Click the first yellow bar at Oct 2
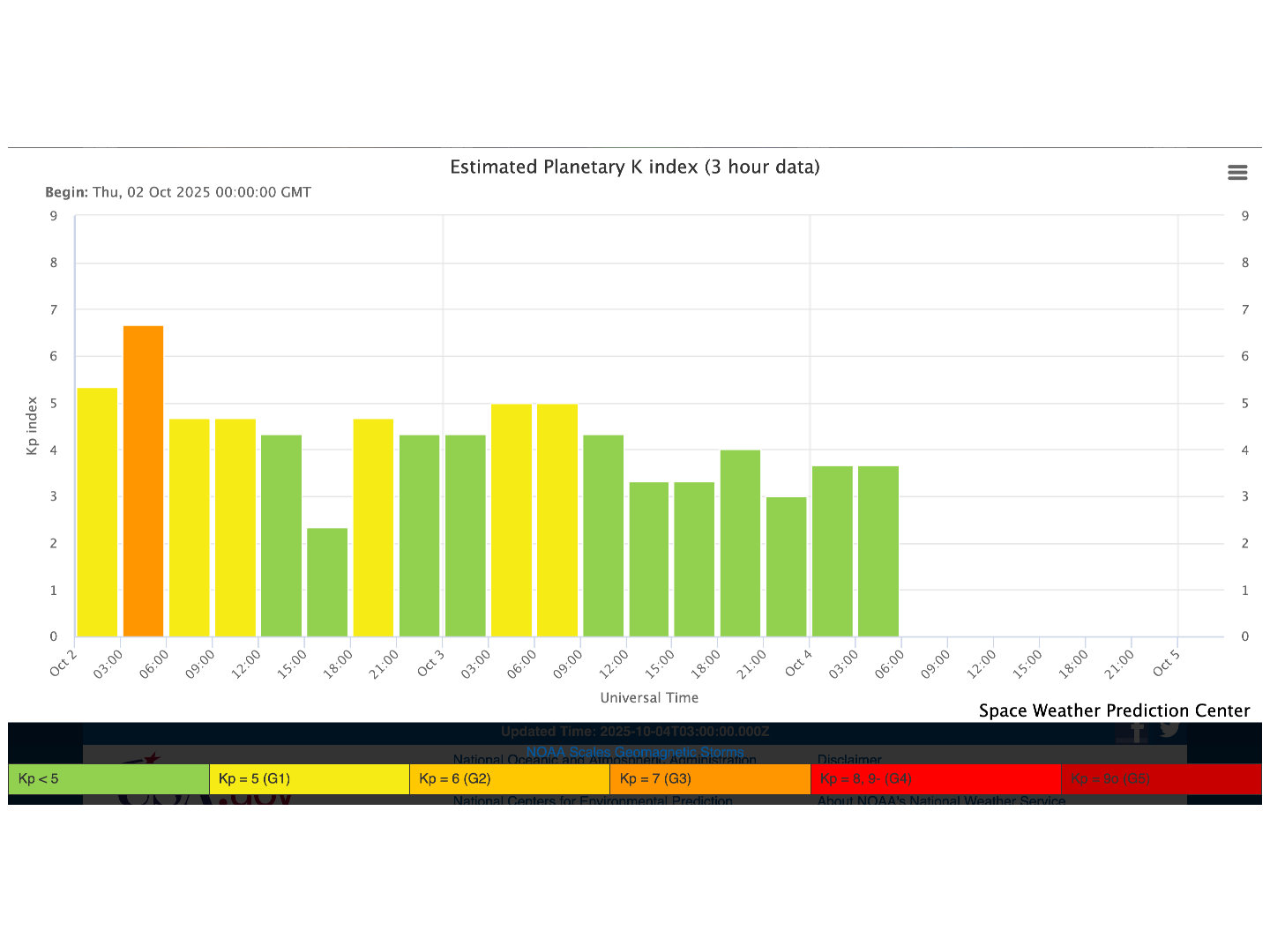 [97, 511]
